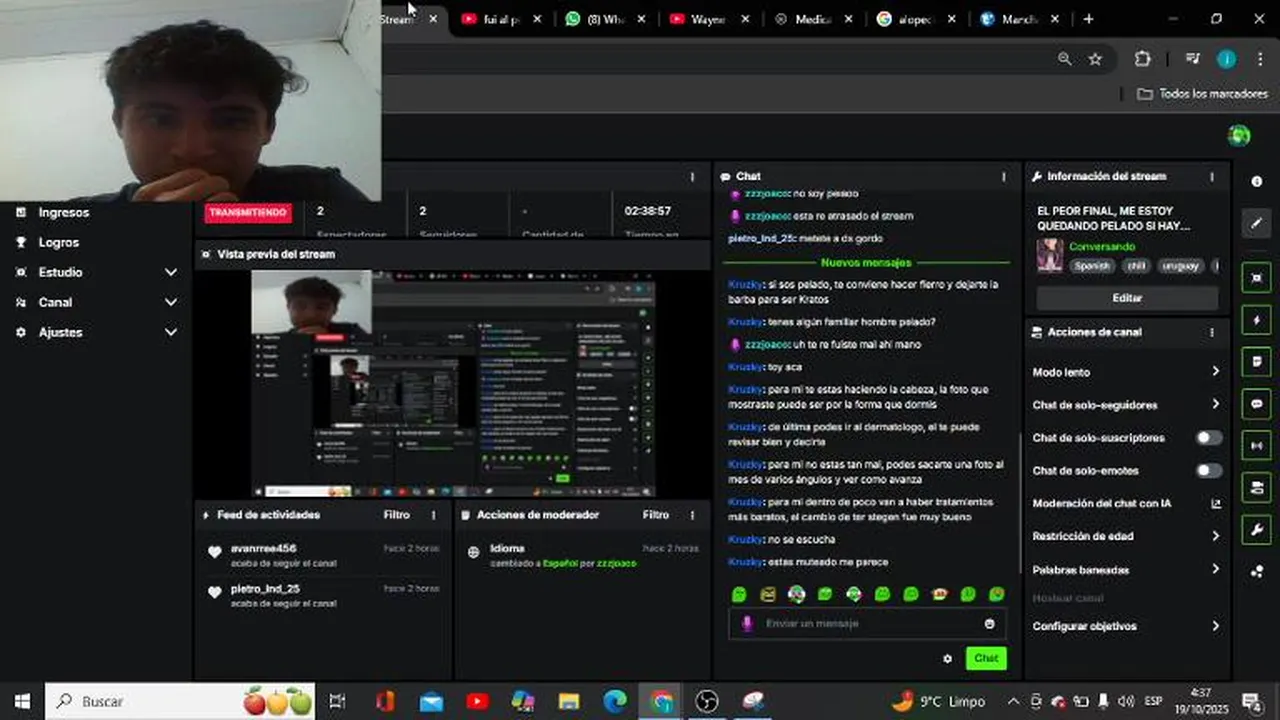This screenshot has width=1280, height=720.
Task: Open Chat panel three-dot options
Action: tap(1004, 177)
